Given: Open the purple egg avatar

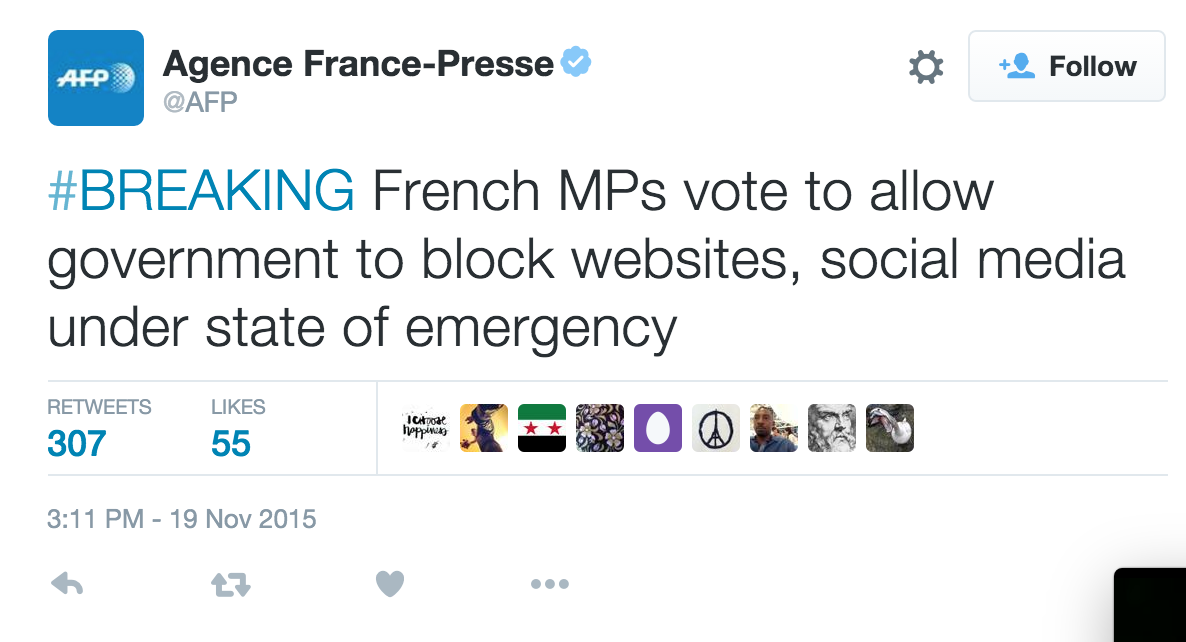Looking at the screenshot, I should tap(657, 428).
